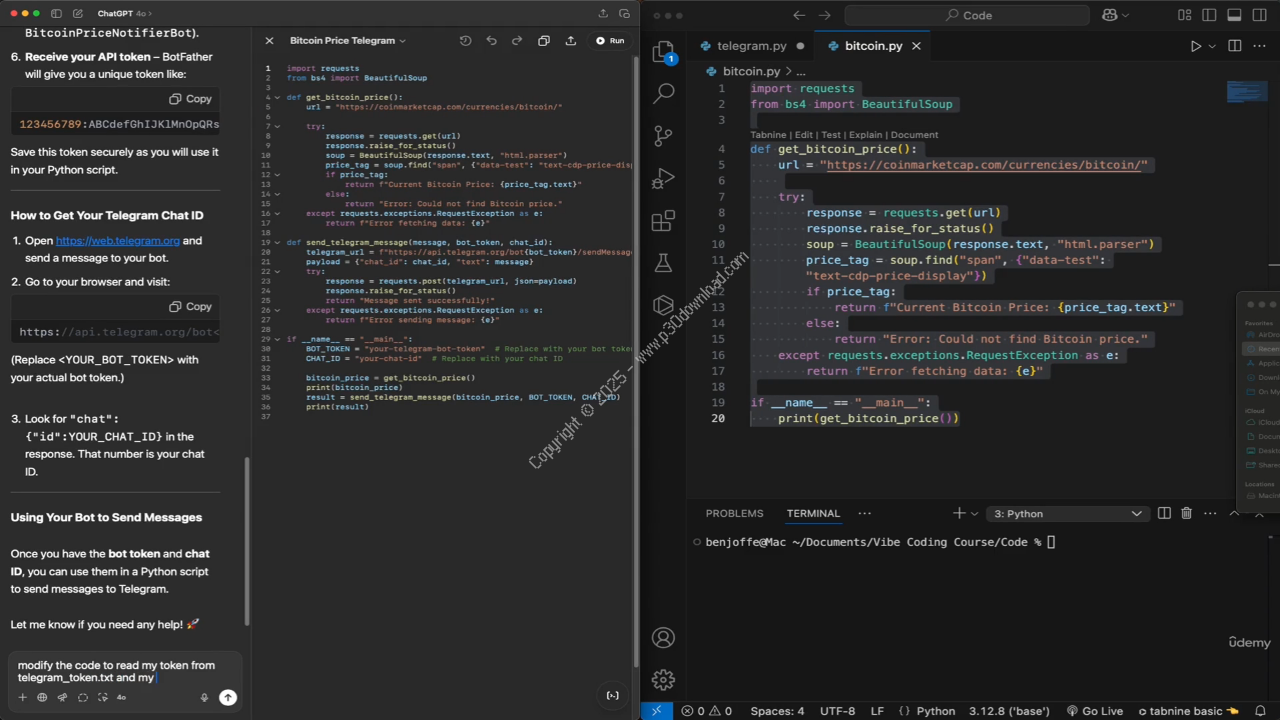This screenshot has width=1280, height=720.
Task: Toggle the bottom panel visibility
Action: pyautogui.click(x=1235, y=15)
